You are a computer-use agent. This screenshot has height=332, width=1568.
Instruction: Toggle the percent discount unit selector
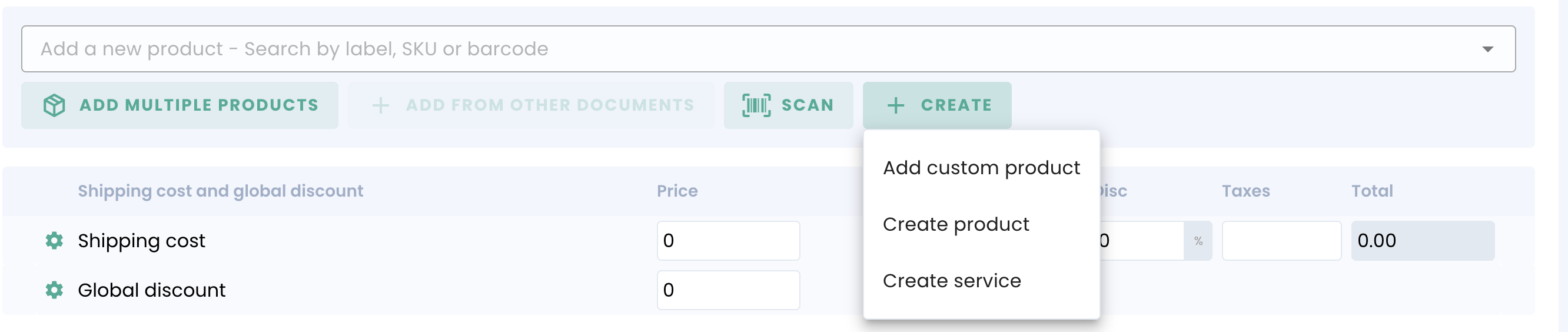click(1197, 241)
